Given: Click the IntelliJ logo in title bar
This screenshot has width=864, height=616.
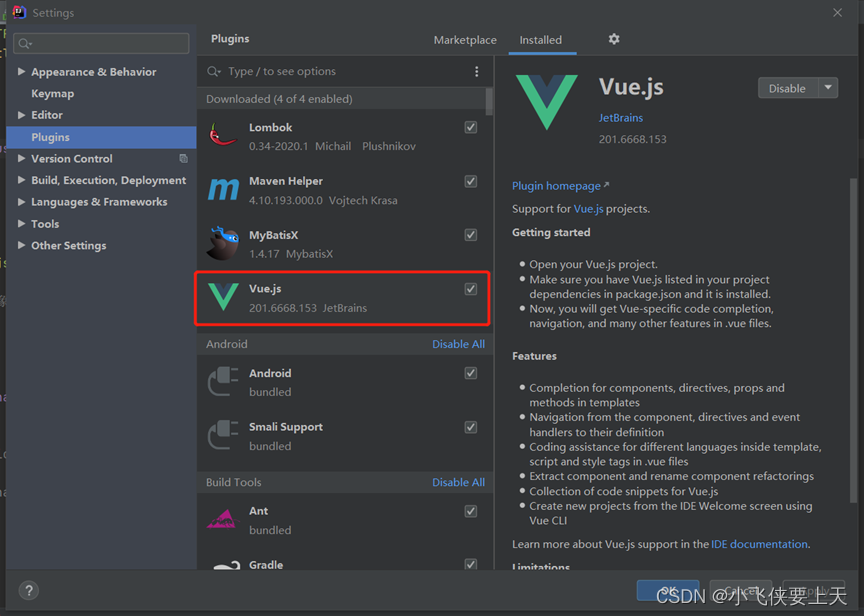Looking at the screenshot, I should (x=19, y=12).
